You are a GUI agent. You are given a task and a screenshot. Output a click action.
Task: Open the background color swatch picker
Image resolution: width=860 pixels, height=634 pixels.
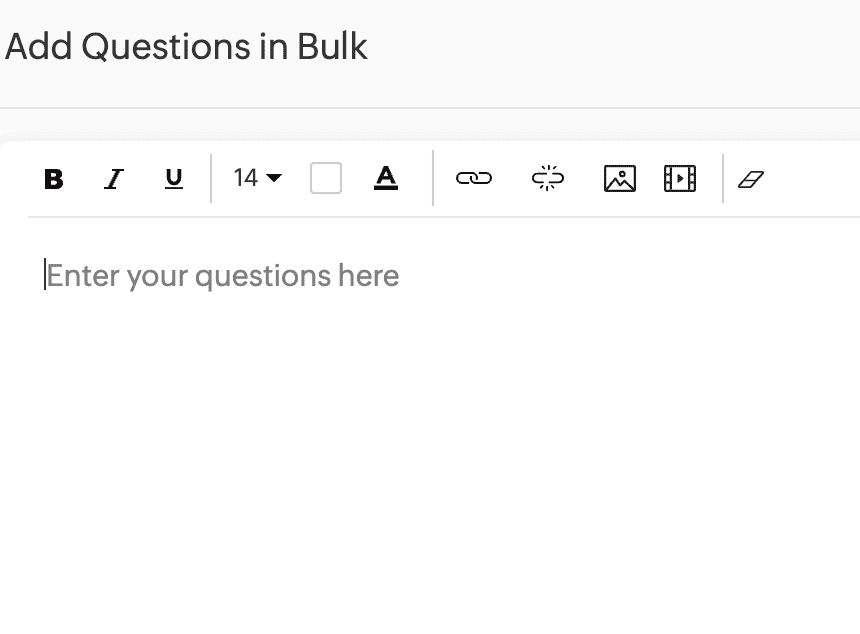pyautogui.click(x=326, y=179)
